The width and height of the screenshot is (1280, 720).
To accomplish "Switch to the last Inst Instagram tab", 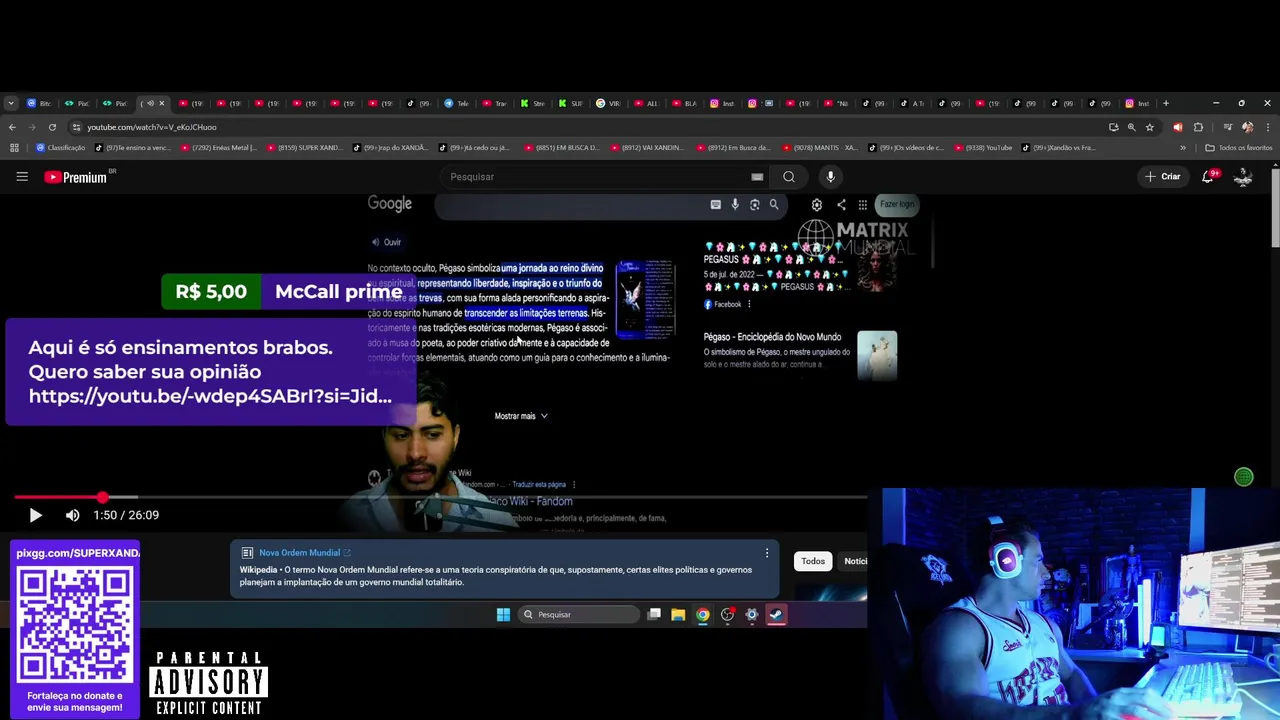I will point(1137,103).
